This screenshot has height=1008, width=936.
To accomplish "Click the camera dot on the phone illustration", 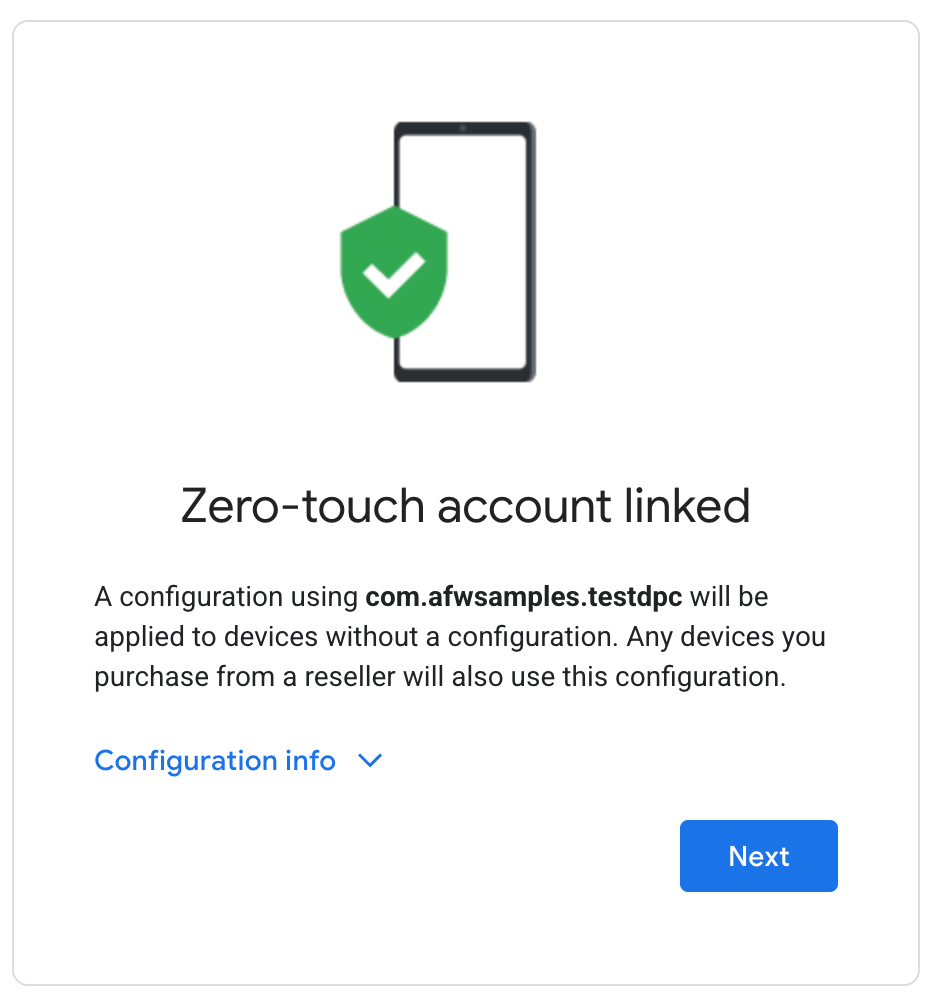I will [x=462, y=130].
